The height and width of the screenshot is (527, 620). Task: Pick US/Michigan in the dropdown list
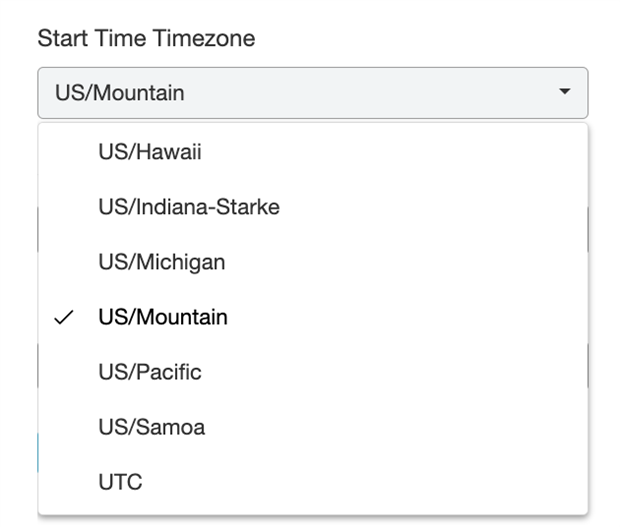tap(161, 263)
